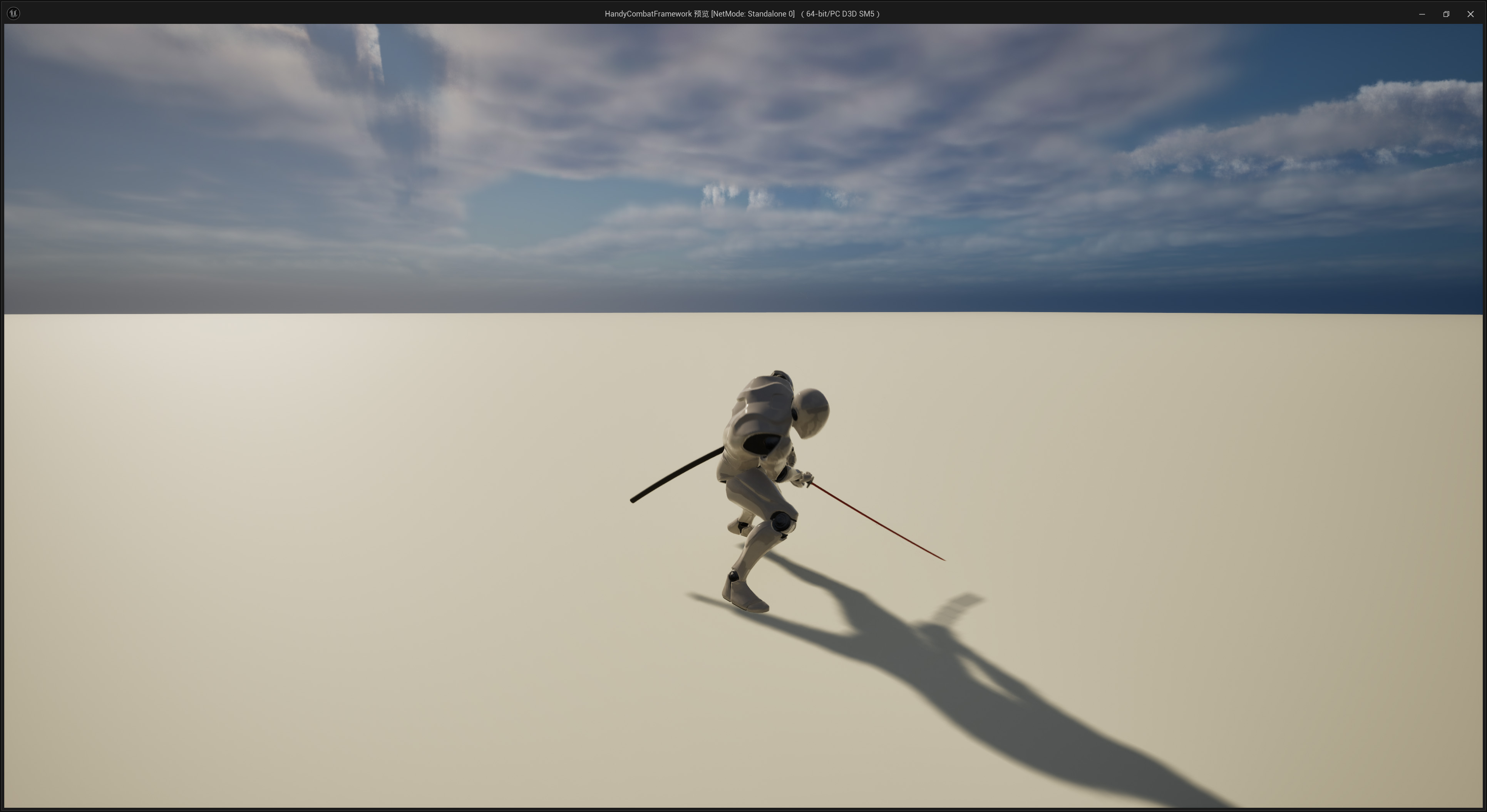
Task: Minimize the HandyCombatFramework preview window
Action: click(1422, 14)
